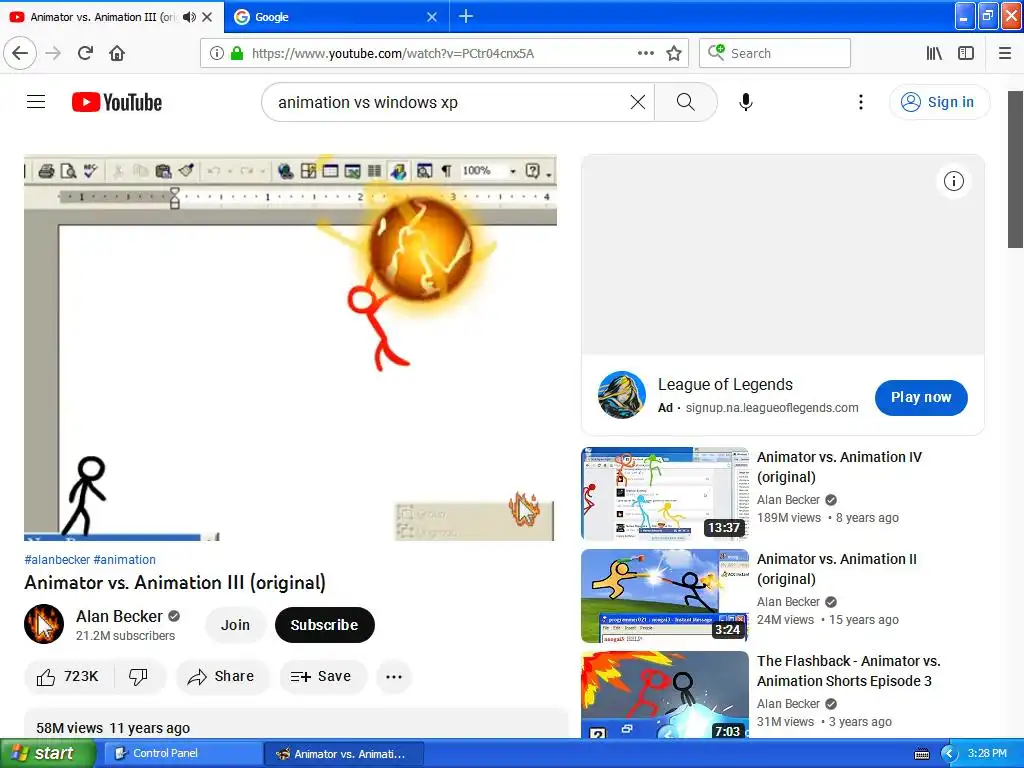Open The Flashback Shorts Episode 3 thumbnail
Viewport: 1024px width, 768px height.
coord(665,695)
